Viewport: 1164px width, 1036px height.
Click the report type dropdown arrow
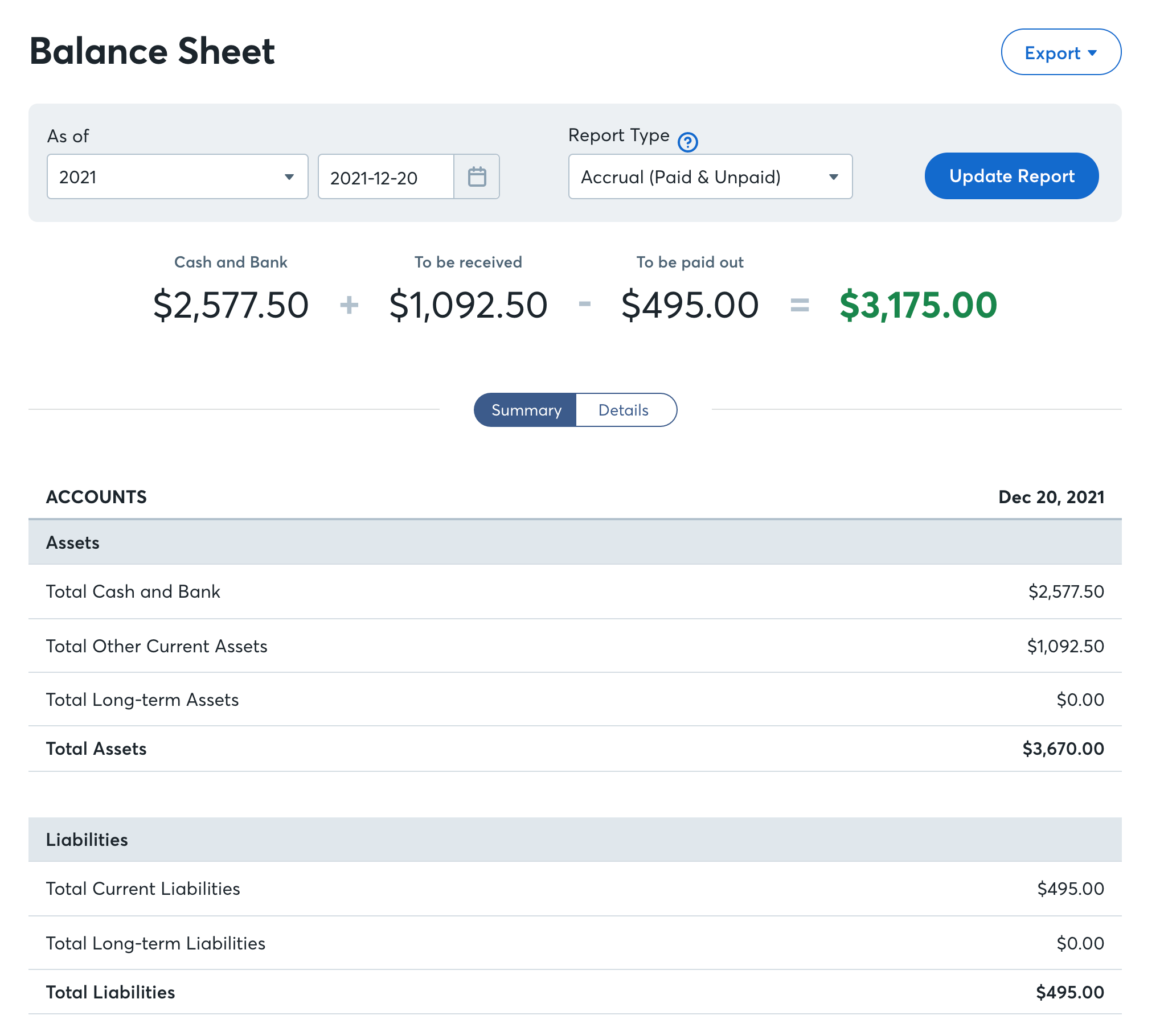[833, 177]
